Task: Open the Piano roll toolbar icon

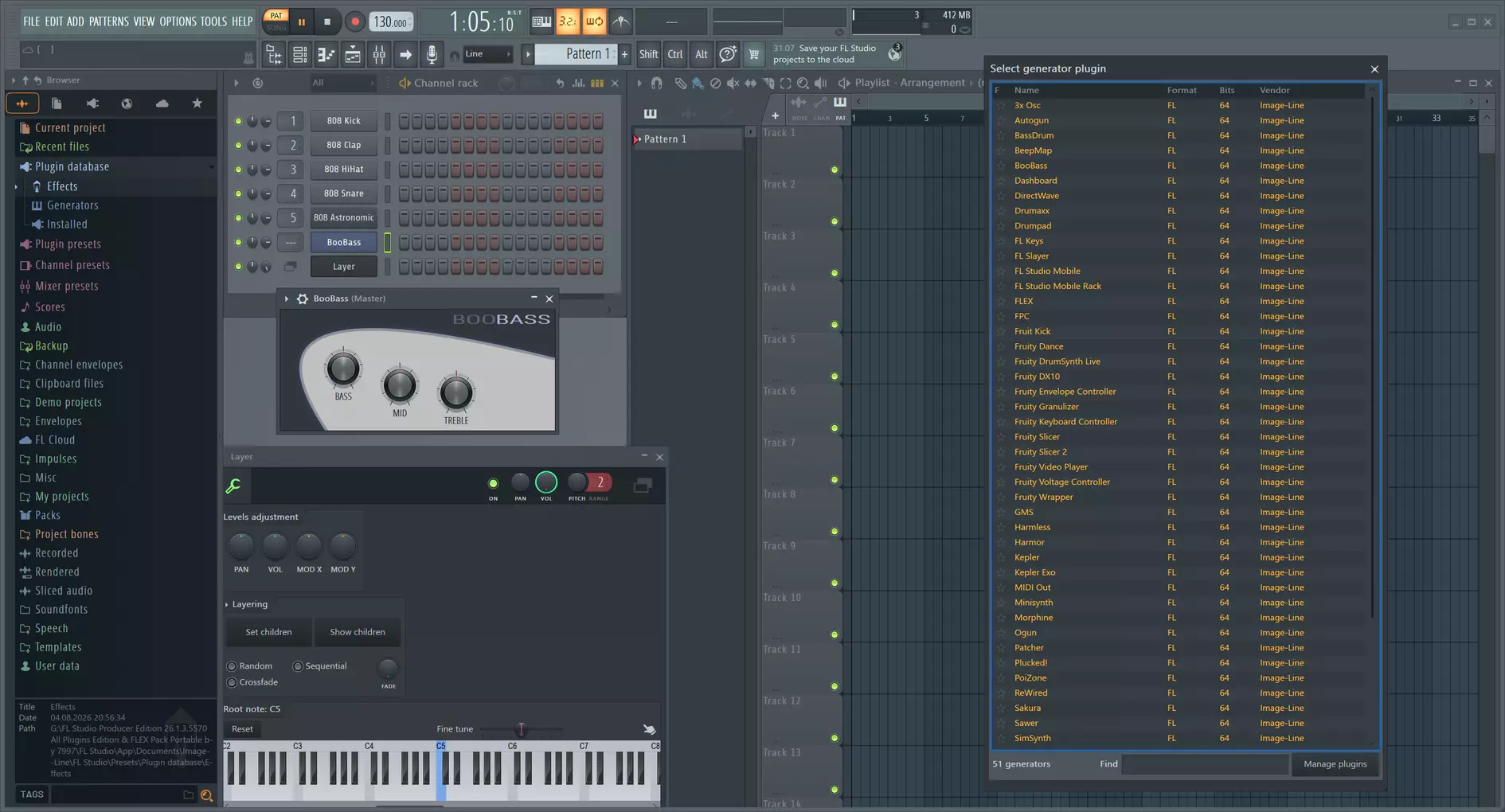Action: point(326,54)
